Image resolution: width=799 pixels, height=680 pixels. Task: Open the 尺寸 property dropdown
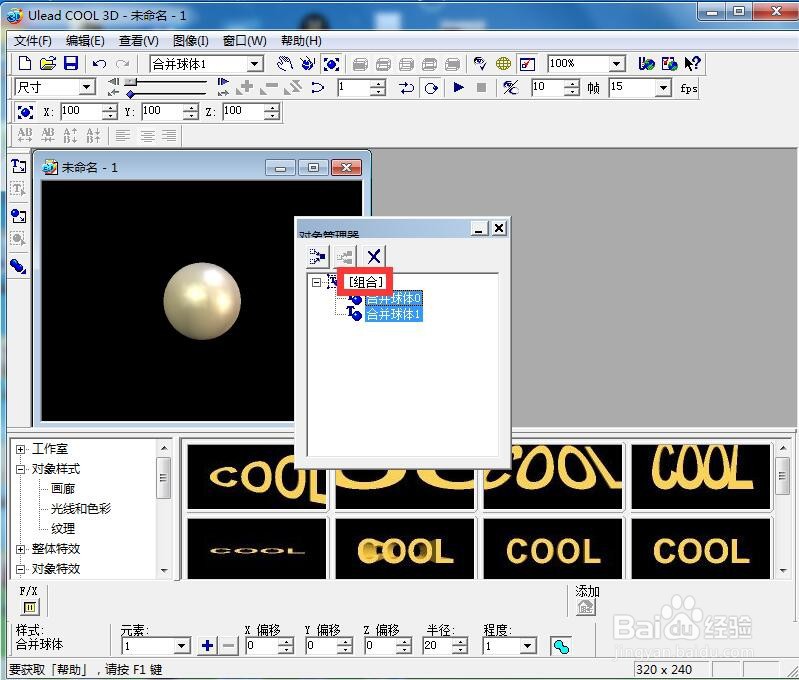(x=87, y=87)
